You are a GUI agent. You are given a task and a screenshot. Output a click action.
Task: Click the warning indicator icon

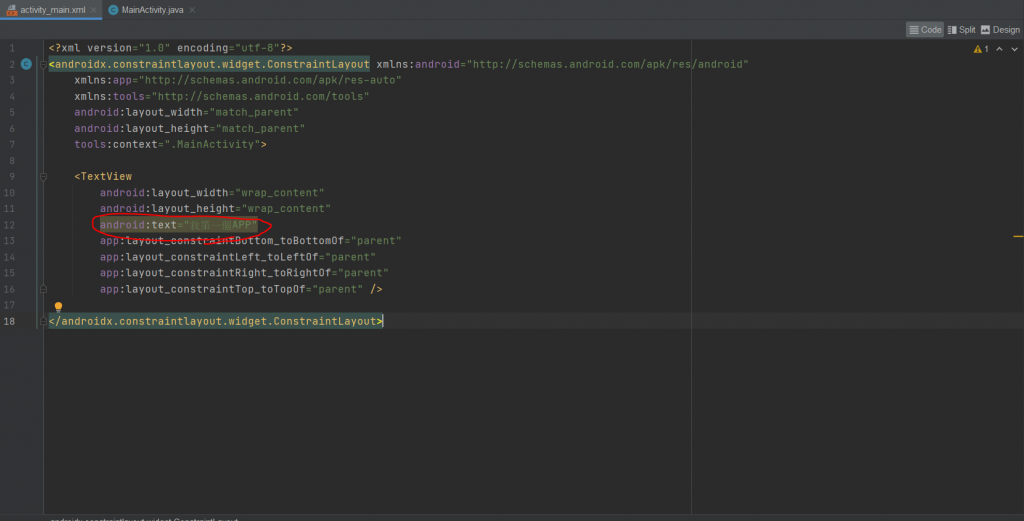pos(980,49)
